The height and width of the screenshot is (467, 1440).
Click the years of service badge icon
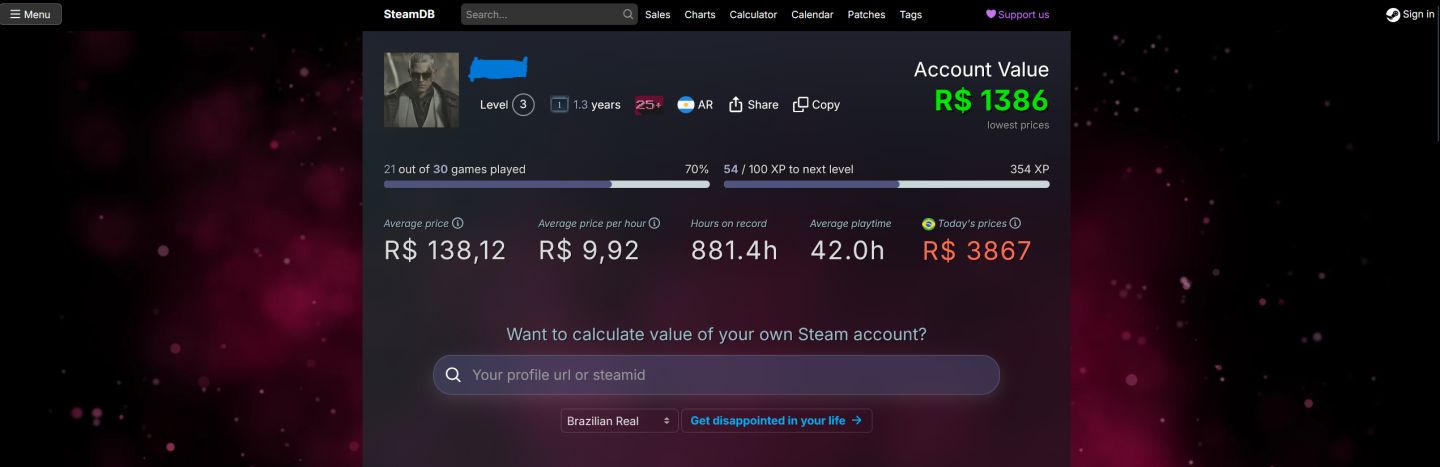559,104
